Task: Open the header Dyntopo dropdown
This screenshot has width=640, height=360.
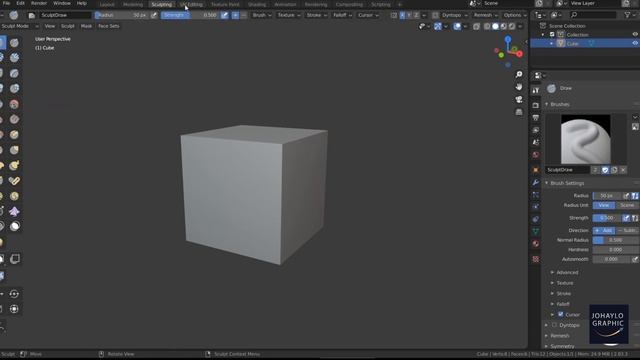Action: 455,15
